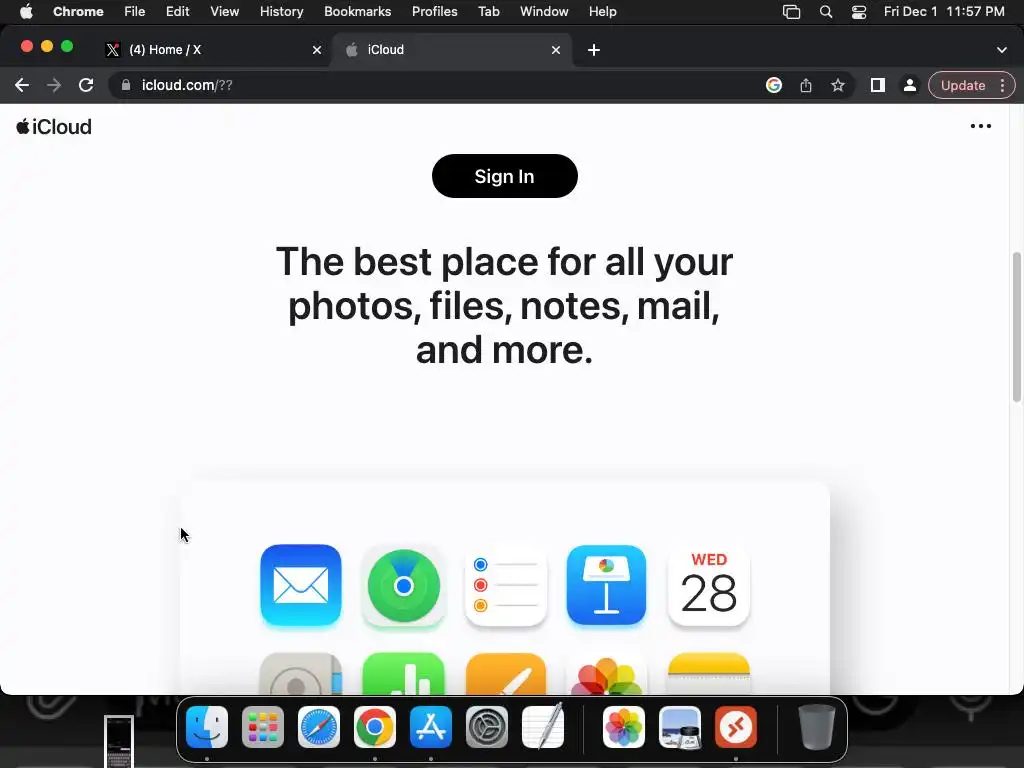
Task: Open the Chrome application menu
Action: coord(78,12)
